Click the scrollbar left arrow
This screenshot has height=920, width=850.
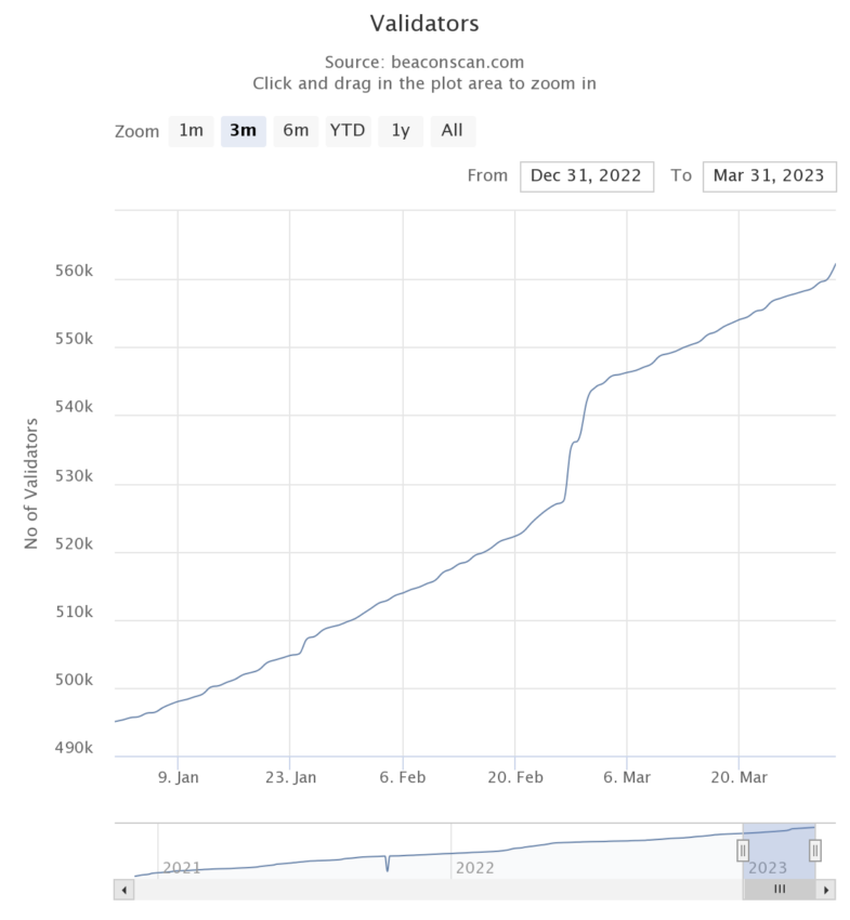pos(123,889)
